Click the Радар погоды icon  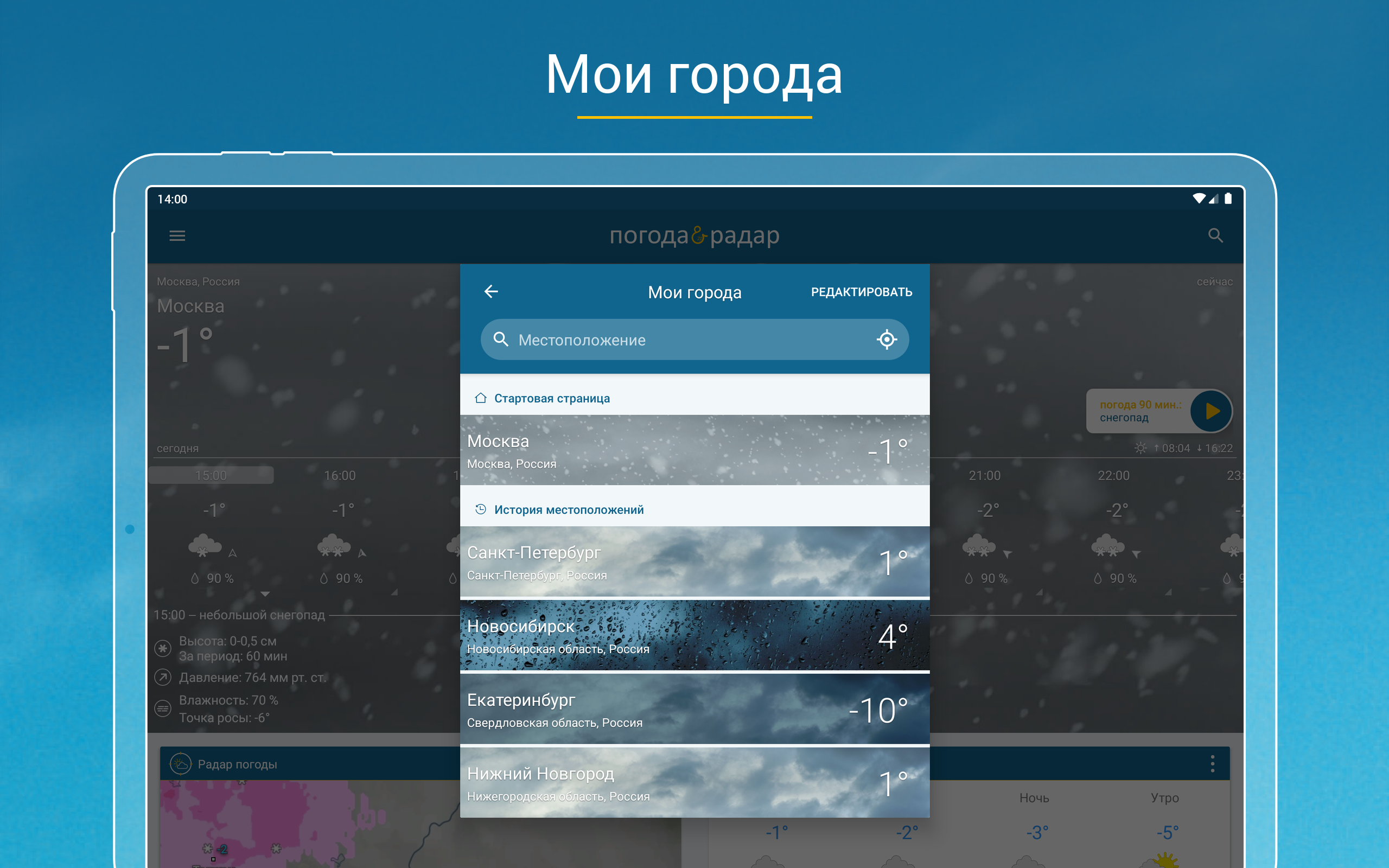(x=181, y=763)
